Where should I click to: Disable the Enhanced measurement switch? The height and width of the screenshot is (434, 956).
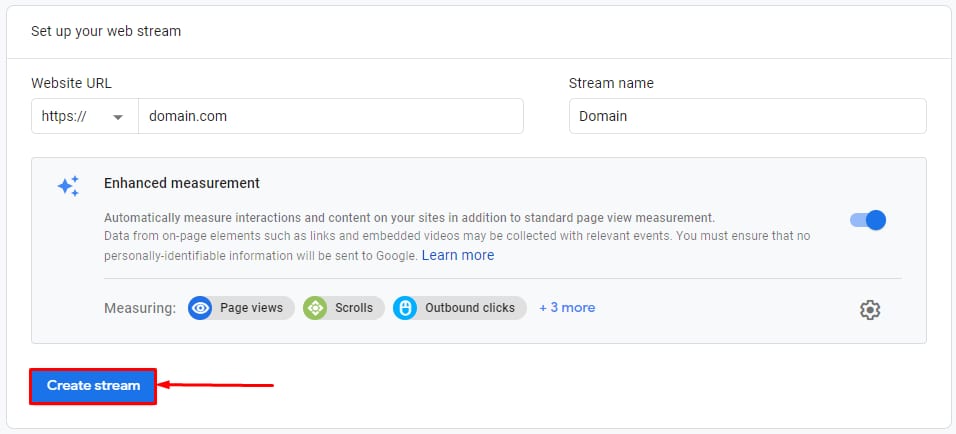pyautogui.click(x=867, y=220)
